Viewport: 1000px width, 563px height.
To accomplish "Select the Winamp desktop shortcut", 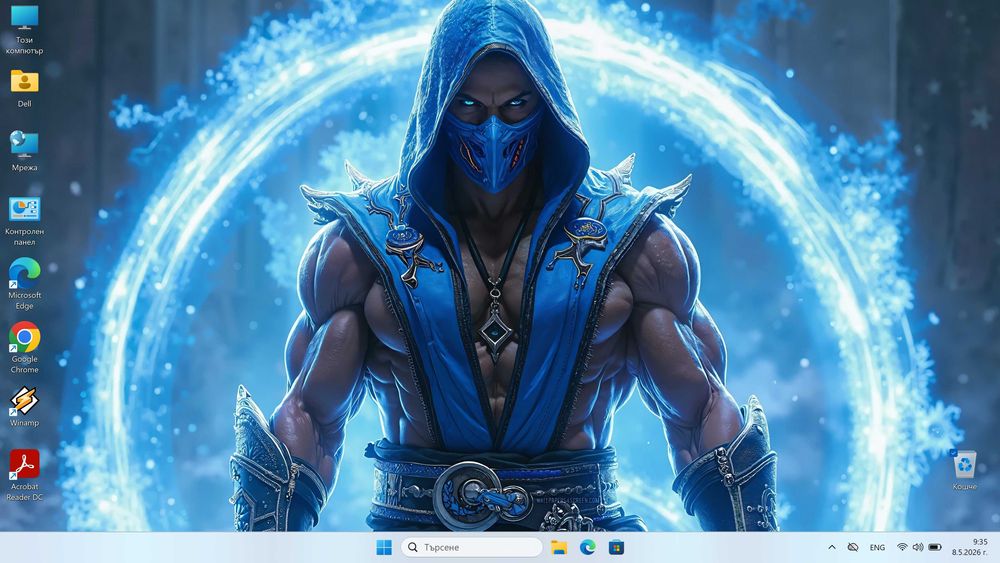I will coord(24,406).
